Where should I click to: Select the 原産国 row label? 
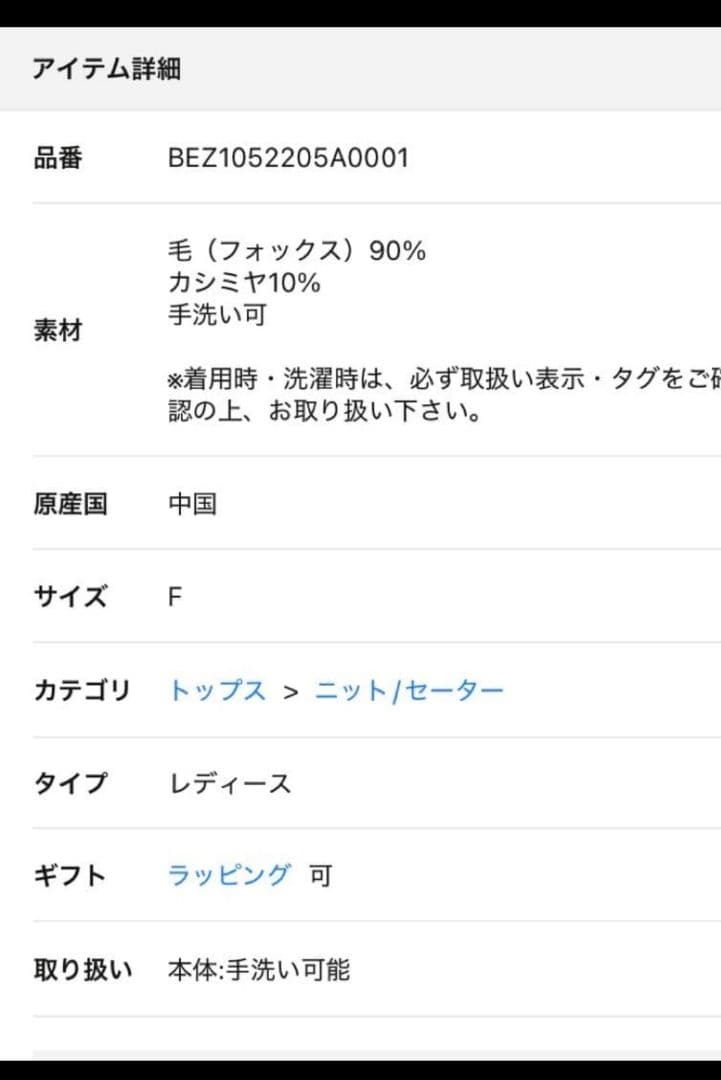(x=70, y=504)
